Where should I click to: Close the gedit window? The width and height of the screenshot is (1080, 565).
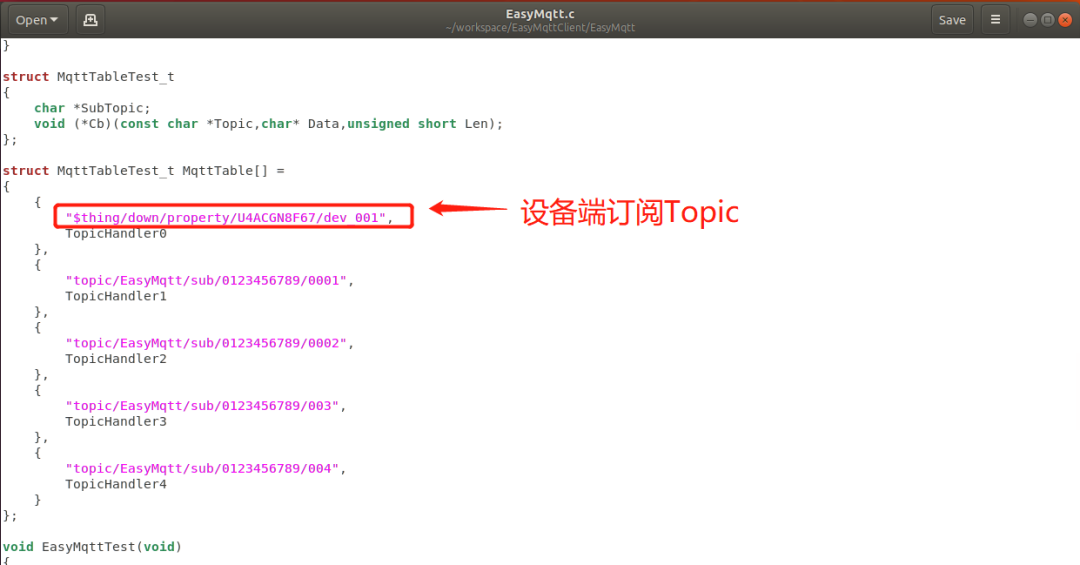tap(1065, 20)
